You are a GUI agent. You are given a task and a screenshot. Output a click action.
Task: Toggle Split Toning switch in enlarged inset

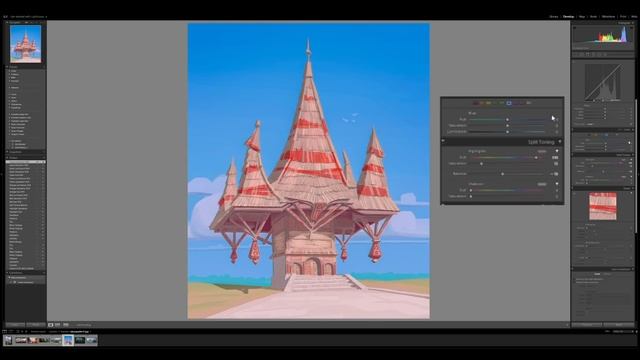click(443, 141)
